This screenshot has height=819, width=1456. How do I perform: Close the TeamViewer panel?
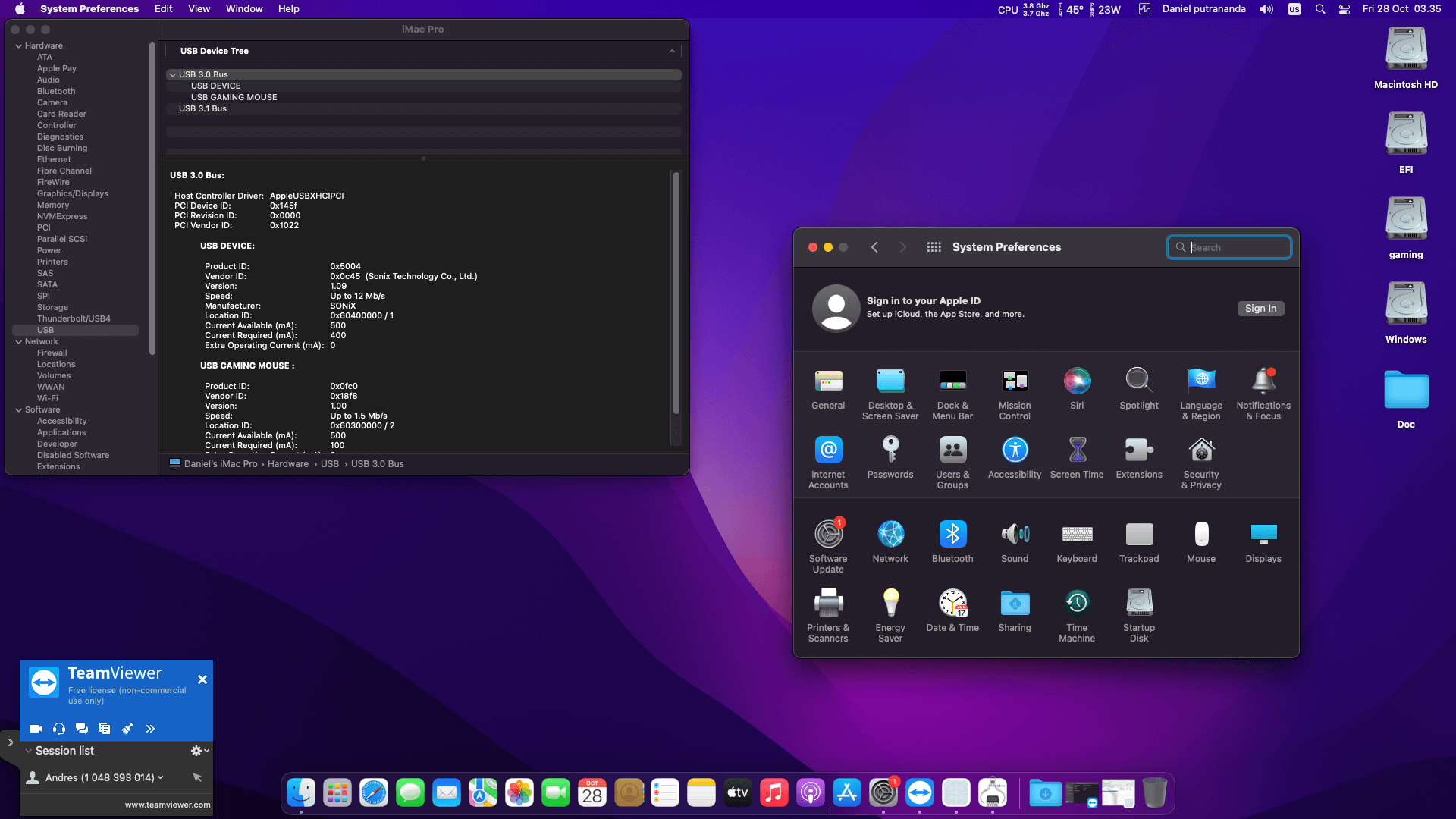202,679
